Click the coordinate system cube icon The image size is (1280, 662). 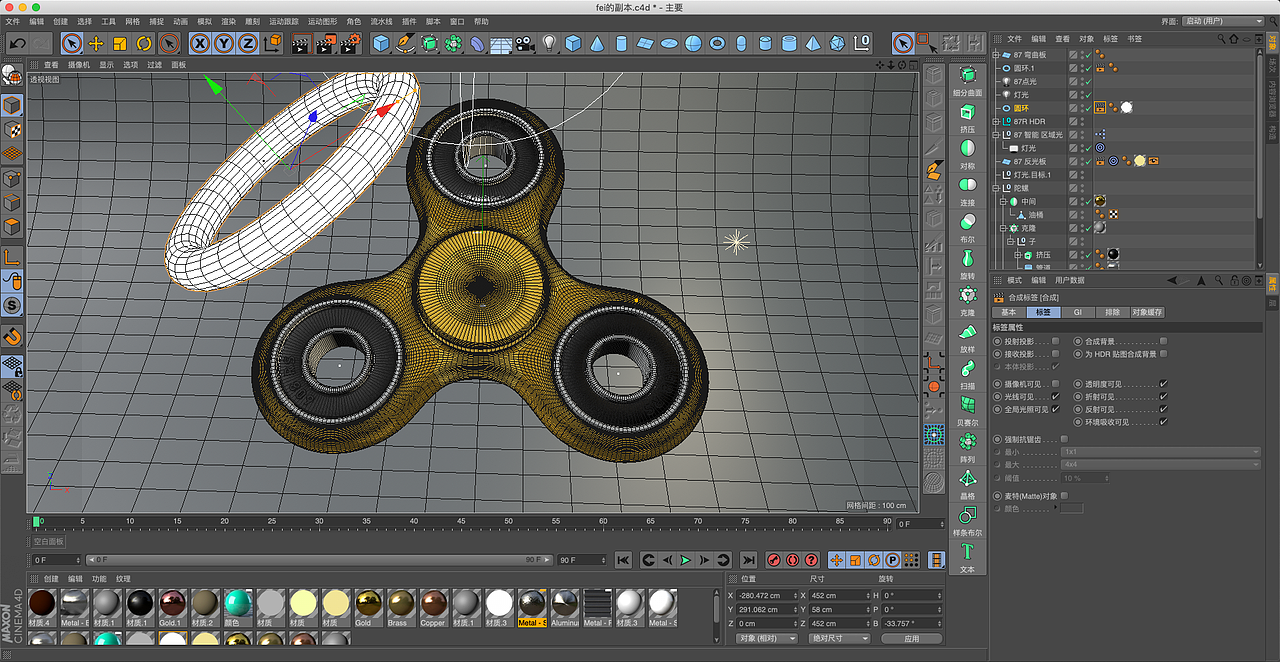[271, 43]
